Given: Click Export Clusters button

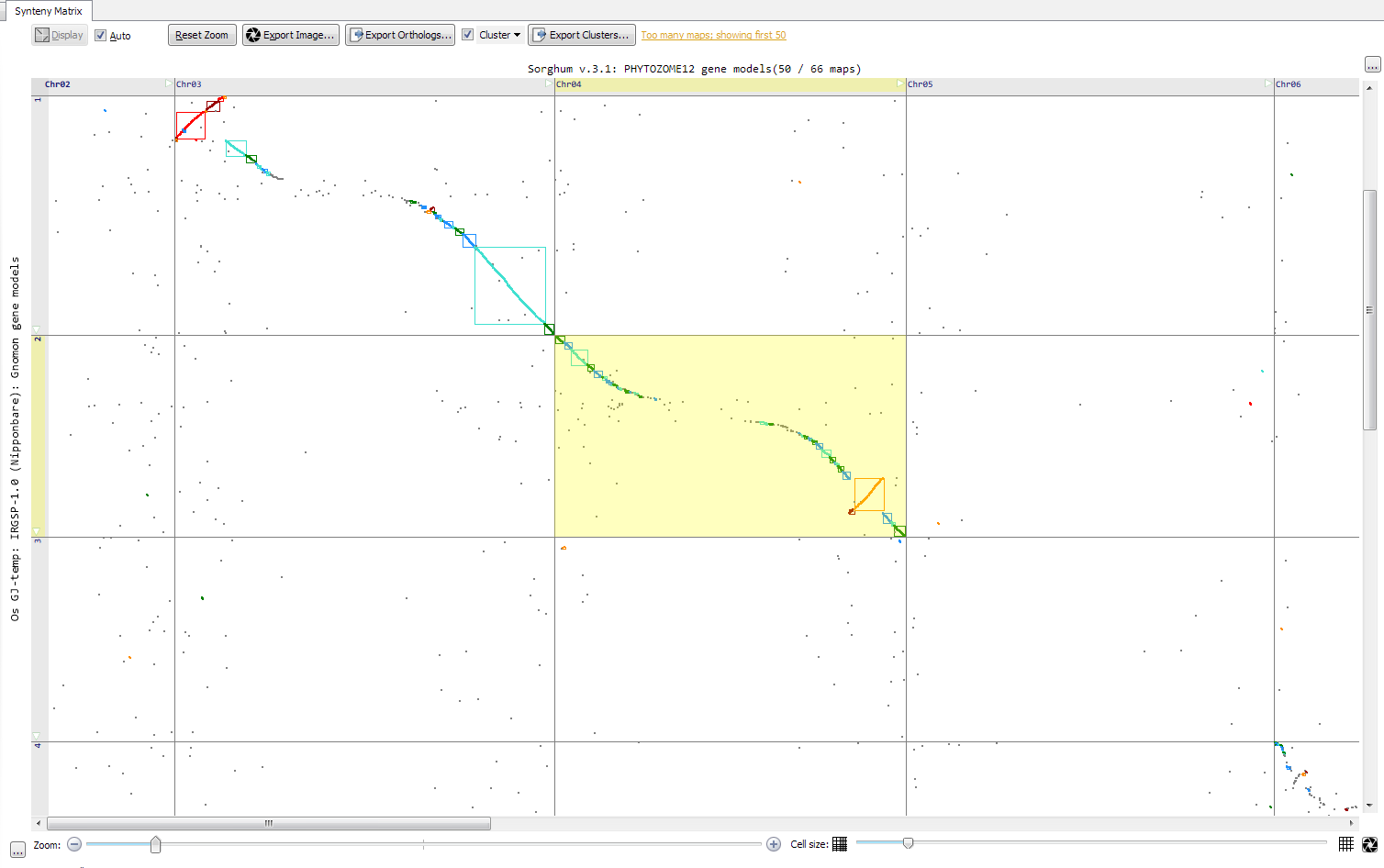Looking at the screenshot, I should (x=582, y=35).
